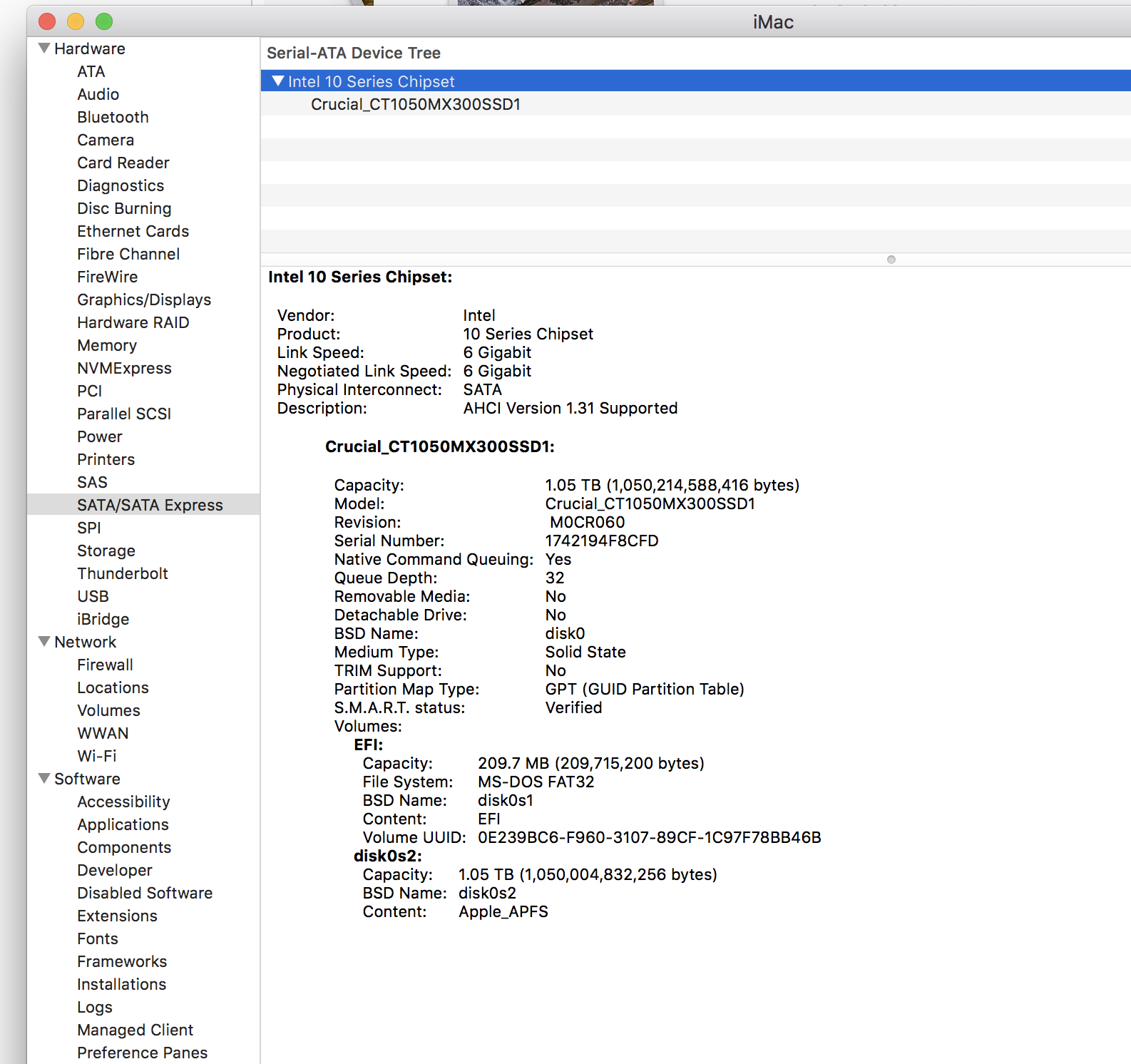Click the disk0s2 volume heading
This screenshot has width=1131, height=1064.
coord(388,856)
